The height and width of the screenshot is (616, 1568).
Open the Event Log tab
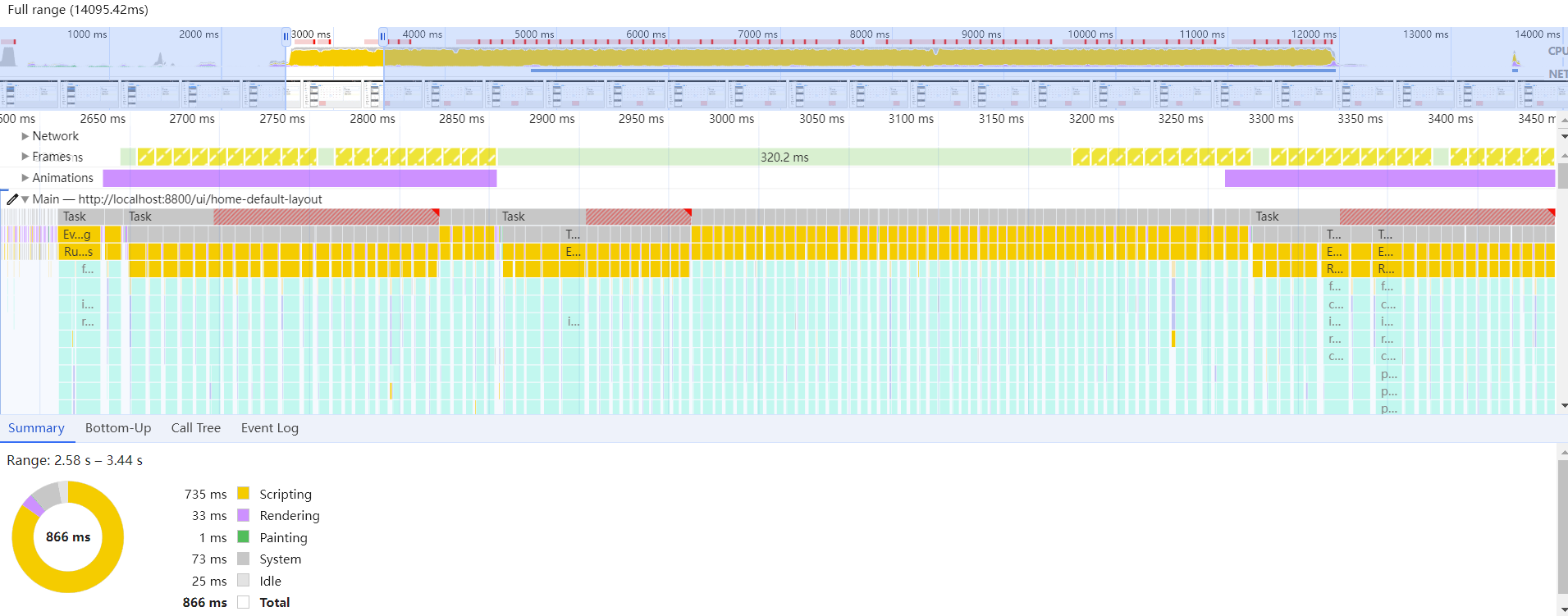tap(270, 428)
